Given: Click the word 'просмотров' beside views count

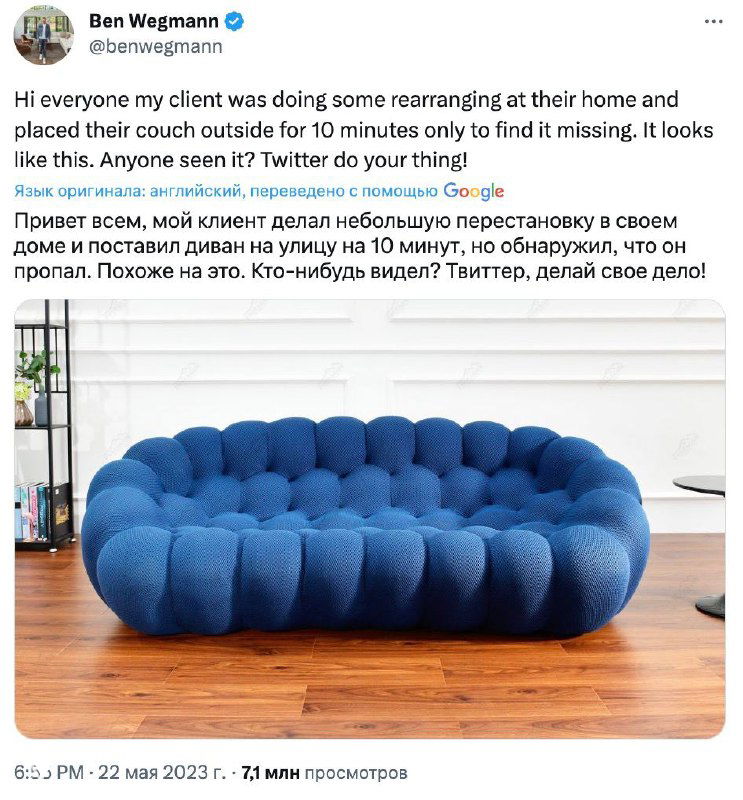Looking at the screenshot, I should tap(356, 773).
